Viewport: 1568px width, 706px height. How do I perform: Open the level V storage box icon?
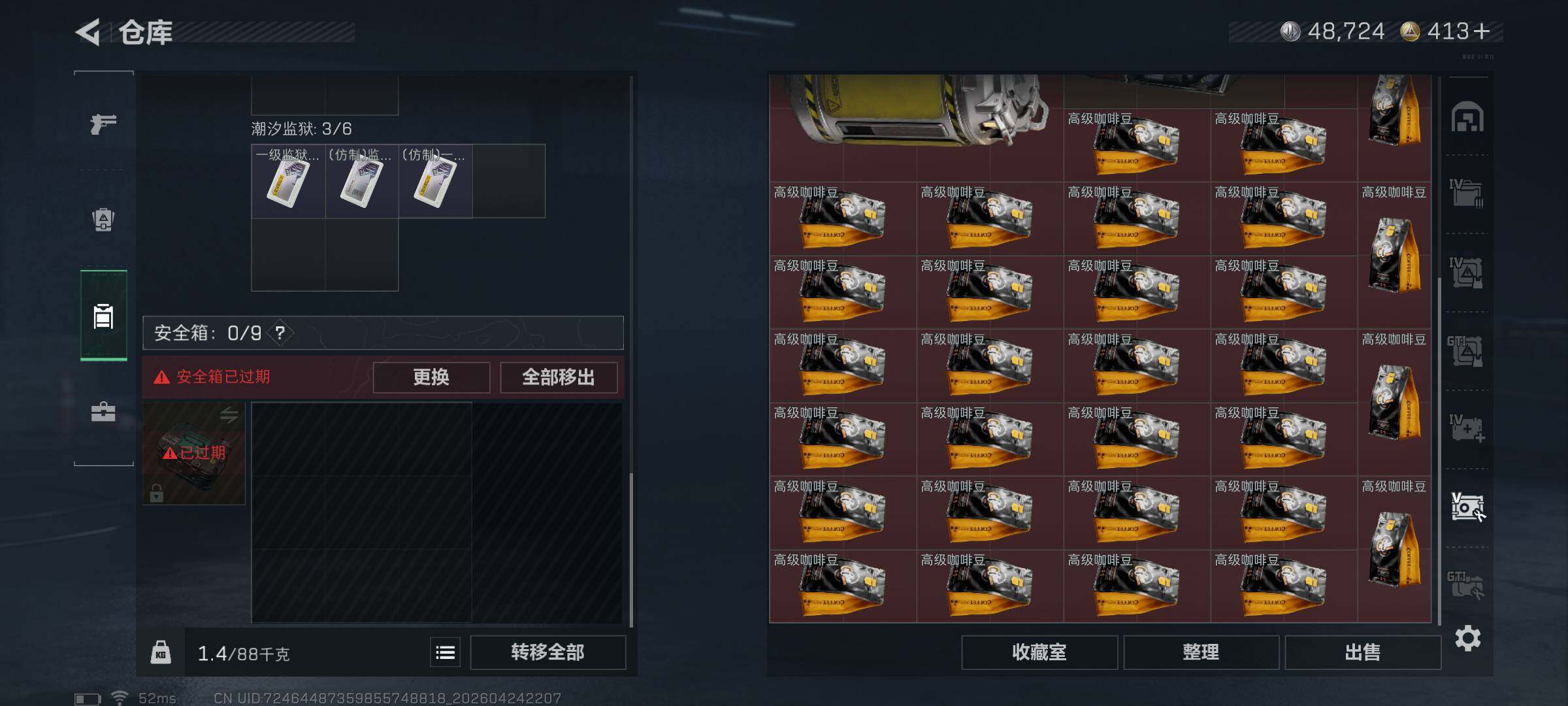[1467, 507]
